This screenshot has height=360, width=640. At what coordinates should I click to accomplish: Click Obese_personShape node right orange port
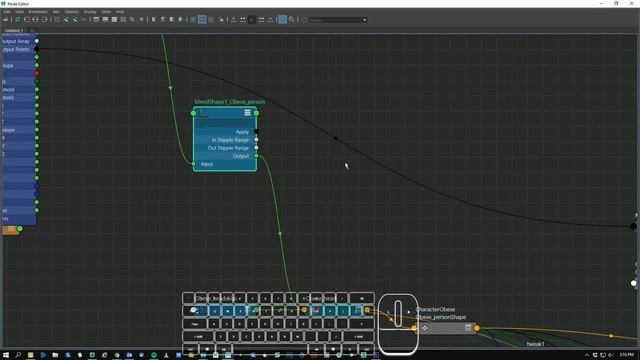pyautogui.click(x=477, y=328)
